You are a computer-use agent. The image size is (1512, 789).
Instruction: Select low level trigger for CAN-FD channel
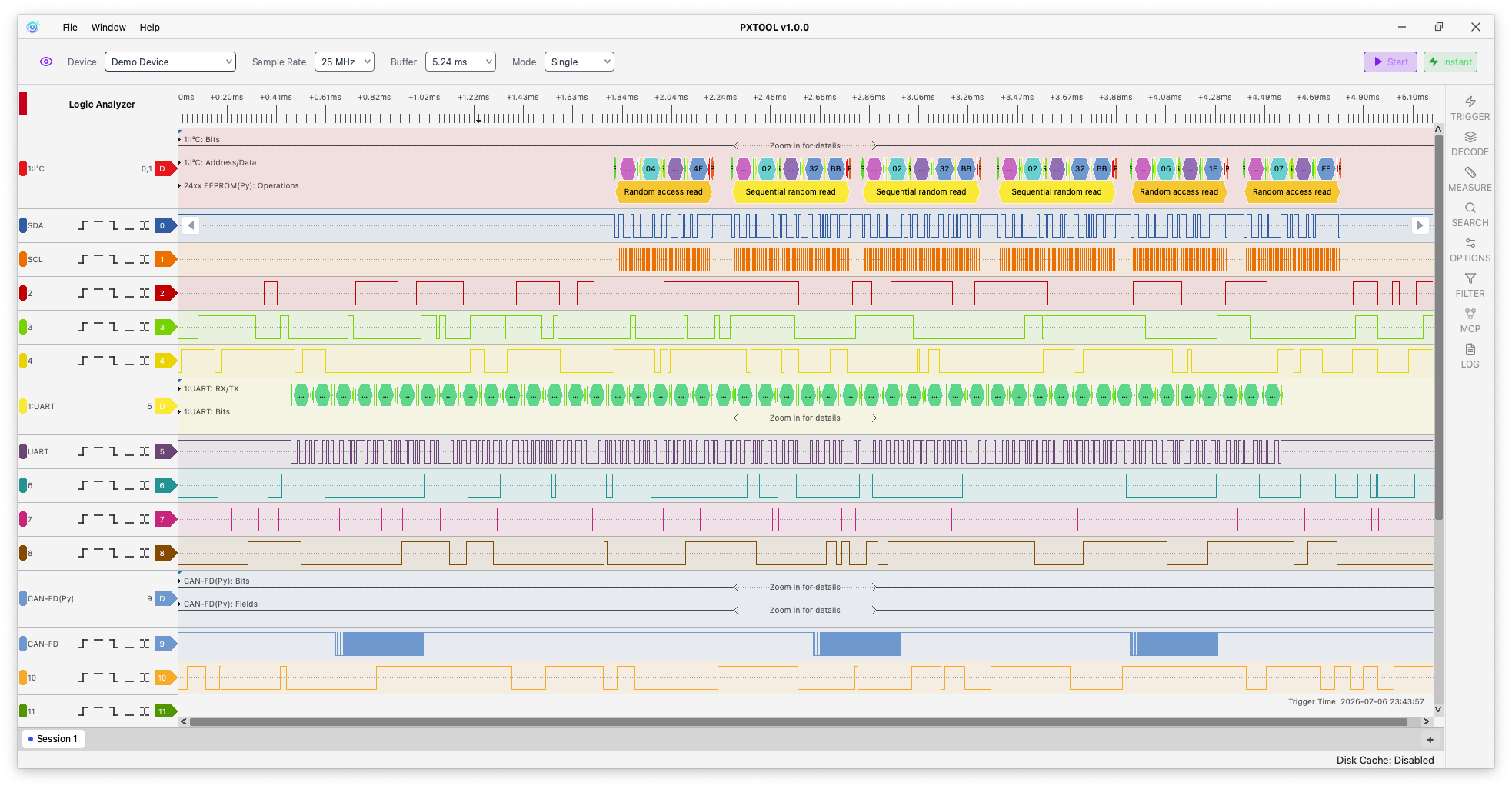click(129, 644)
